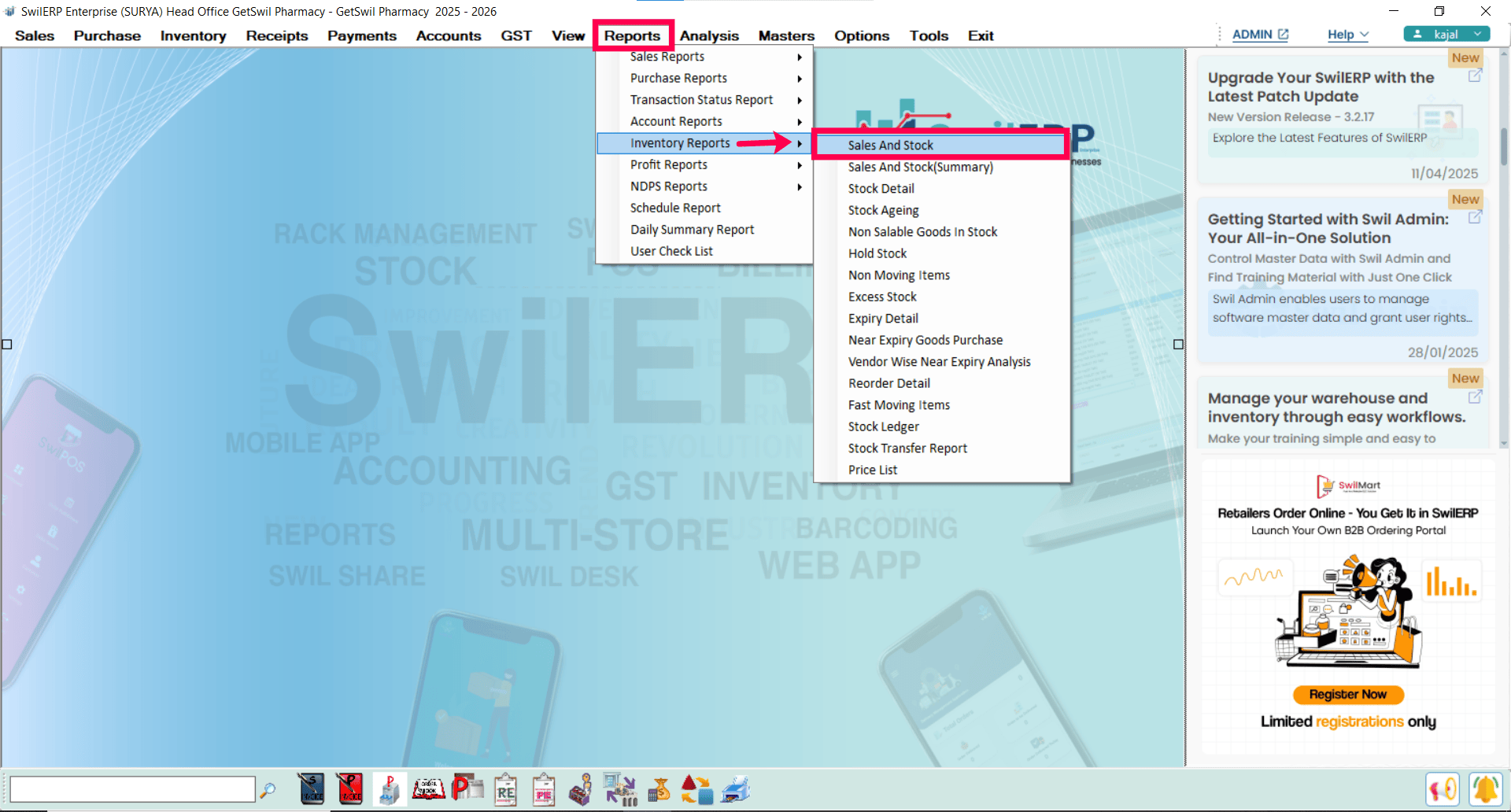The height and width of the screenshot is (812, 1511).
Task: Expand the Profit Reports submenu arrow
Action: (800, 165)
